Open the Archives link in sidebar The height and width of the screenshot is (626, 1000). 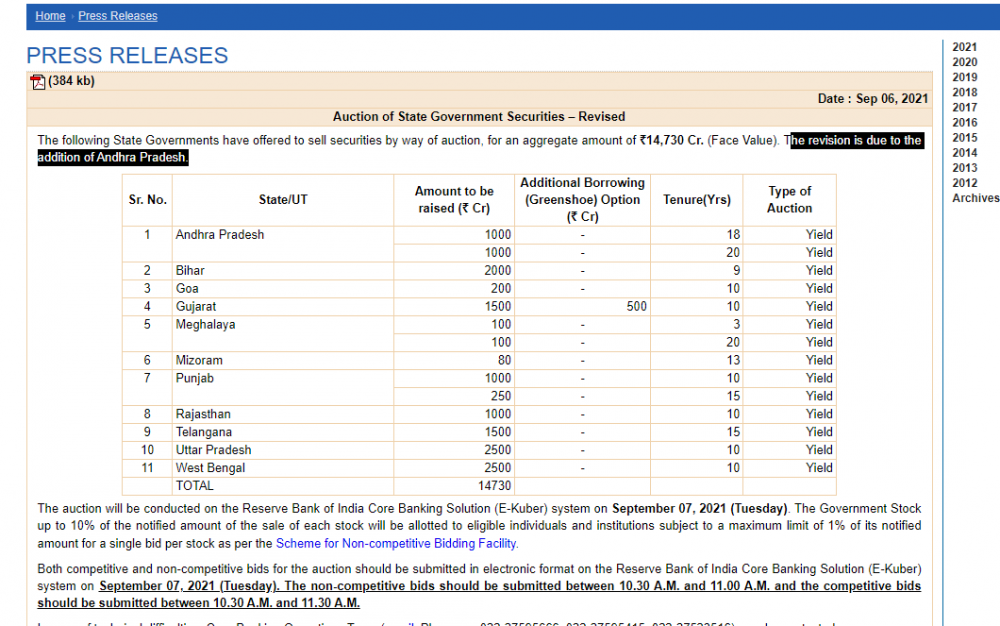975,198
